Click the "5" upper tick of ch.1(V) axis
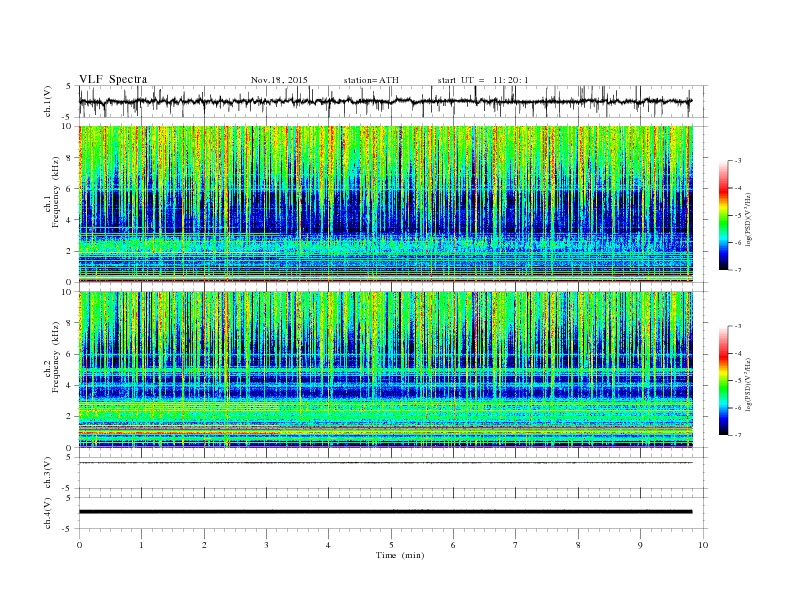 coord(70,86)
